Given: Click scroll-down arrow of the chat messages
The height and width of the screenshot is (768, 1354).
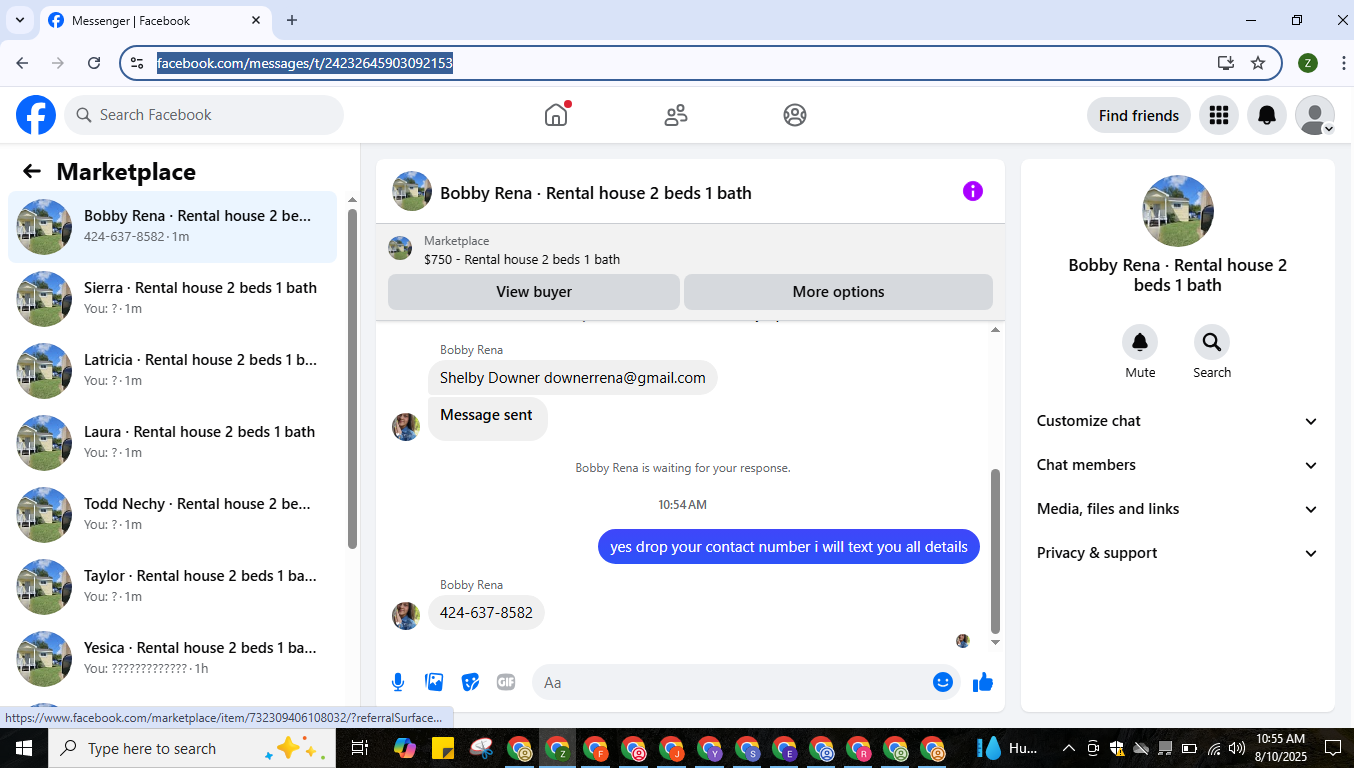Looking at the screenshot, I should 995,642.
